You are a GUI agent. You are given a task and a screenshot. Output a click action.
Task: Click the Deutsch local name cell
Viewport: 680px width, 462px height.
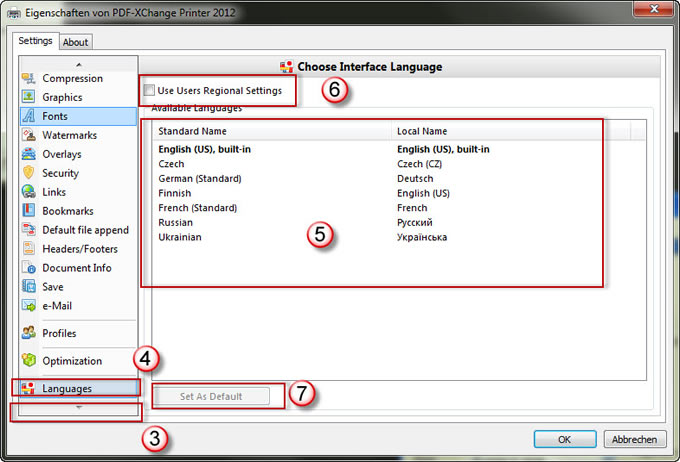point(415,179)
